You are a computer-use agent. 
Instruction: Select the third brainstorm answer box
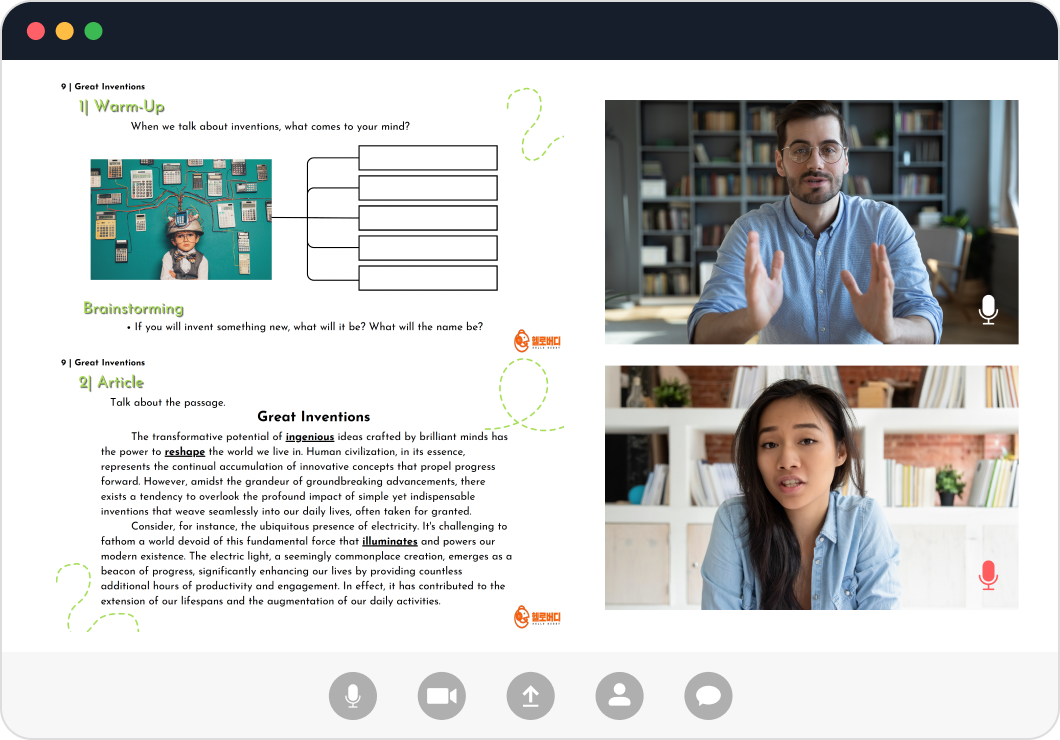[427, 218]
